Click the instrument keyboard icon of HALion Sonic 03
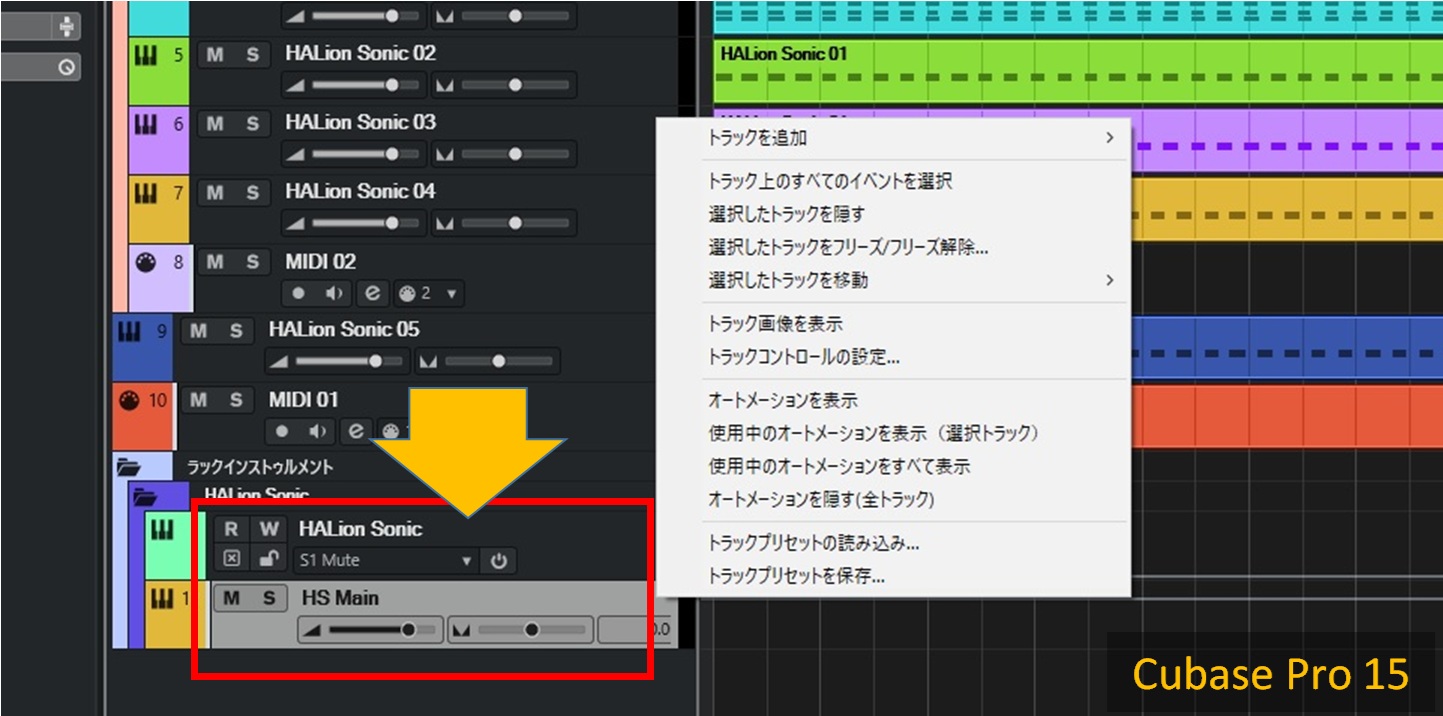This screenshot has height=716, width=1443. click(x=146, y=124)
